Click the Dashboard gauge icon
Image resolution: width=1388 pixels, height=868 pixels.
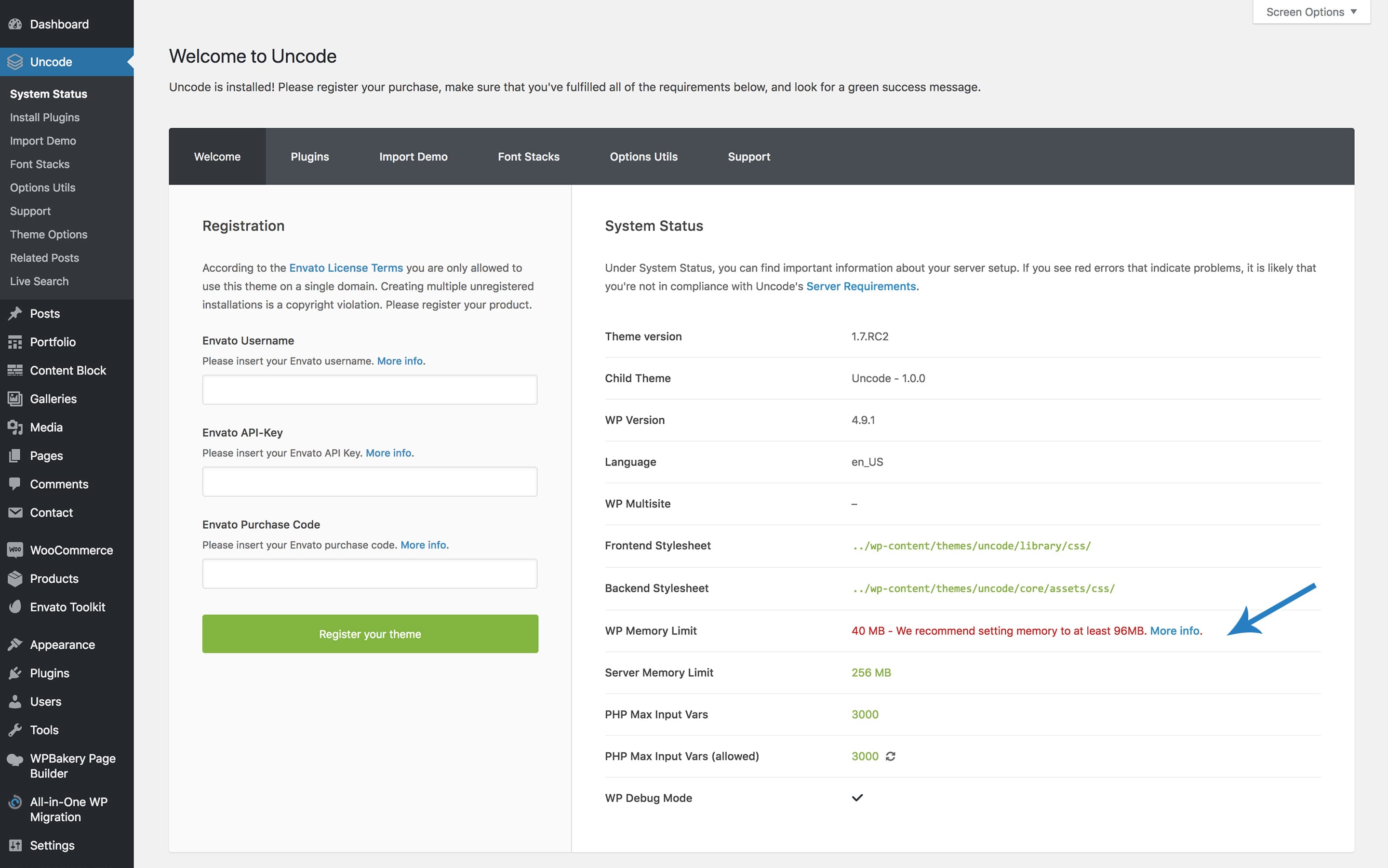click(x=15, y=24)
